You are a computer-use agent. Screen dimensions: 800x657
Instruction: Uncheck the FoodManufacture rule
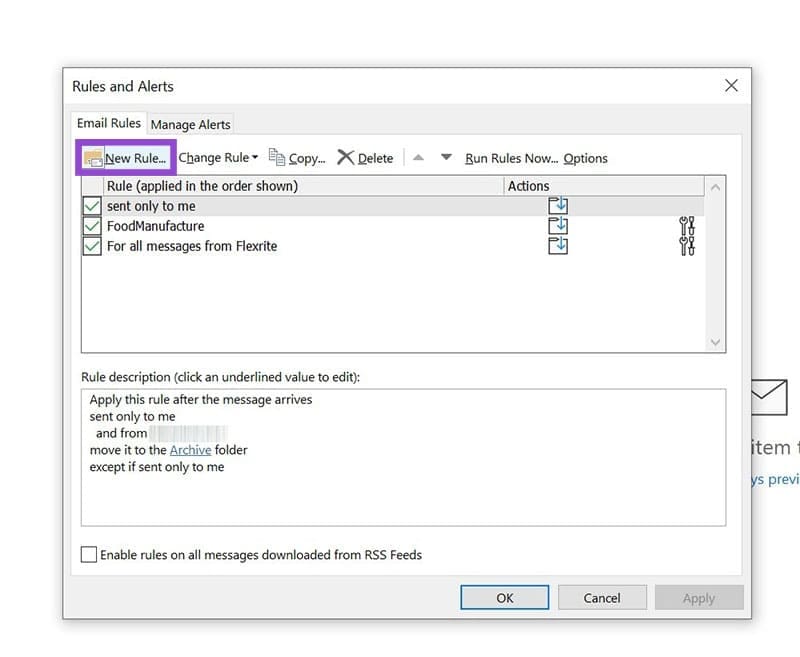[x=91, y=226]
